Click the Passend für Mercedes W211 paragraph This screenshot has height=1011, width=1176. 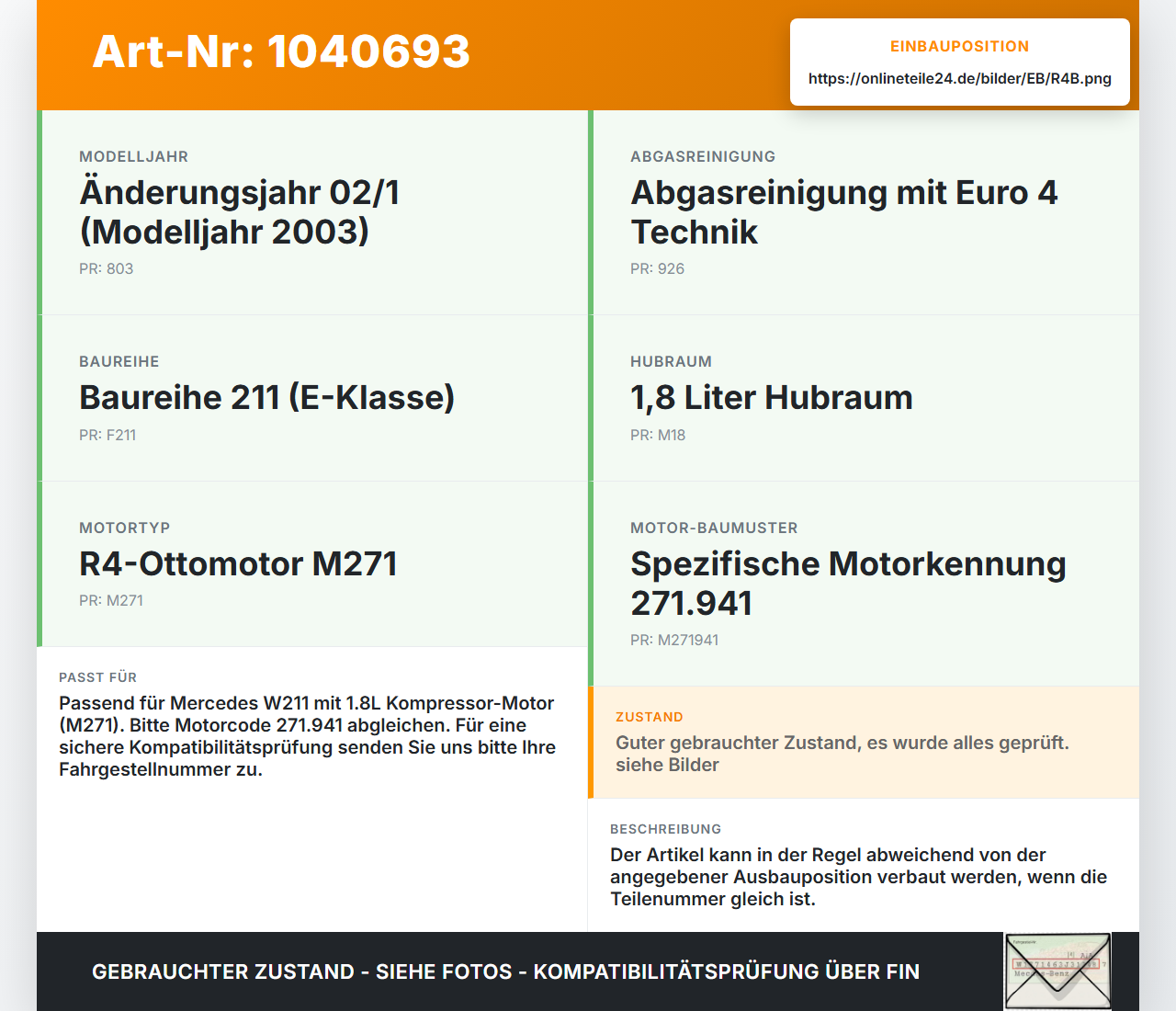click(308, 736)
